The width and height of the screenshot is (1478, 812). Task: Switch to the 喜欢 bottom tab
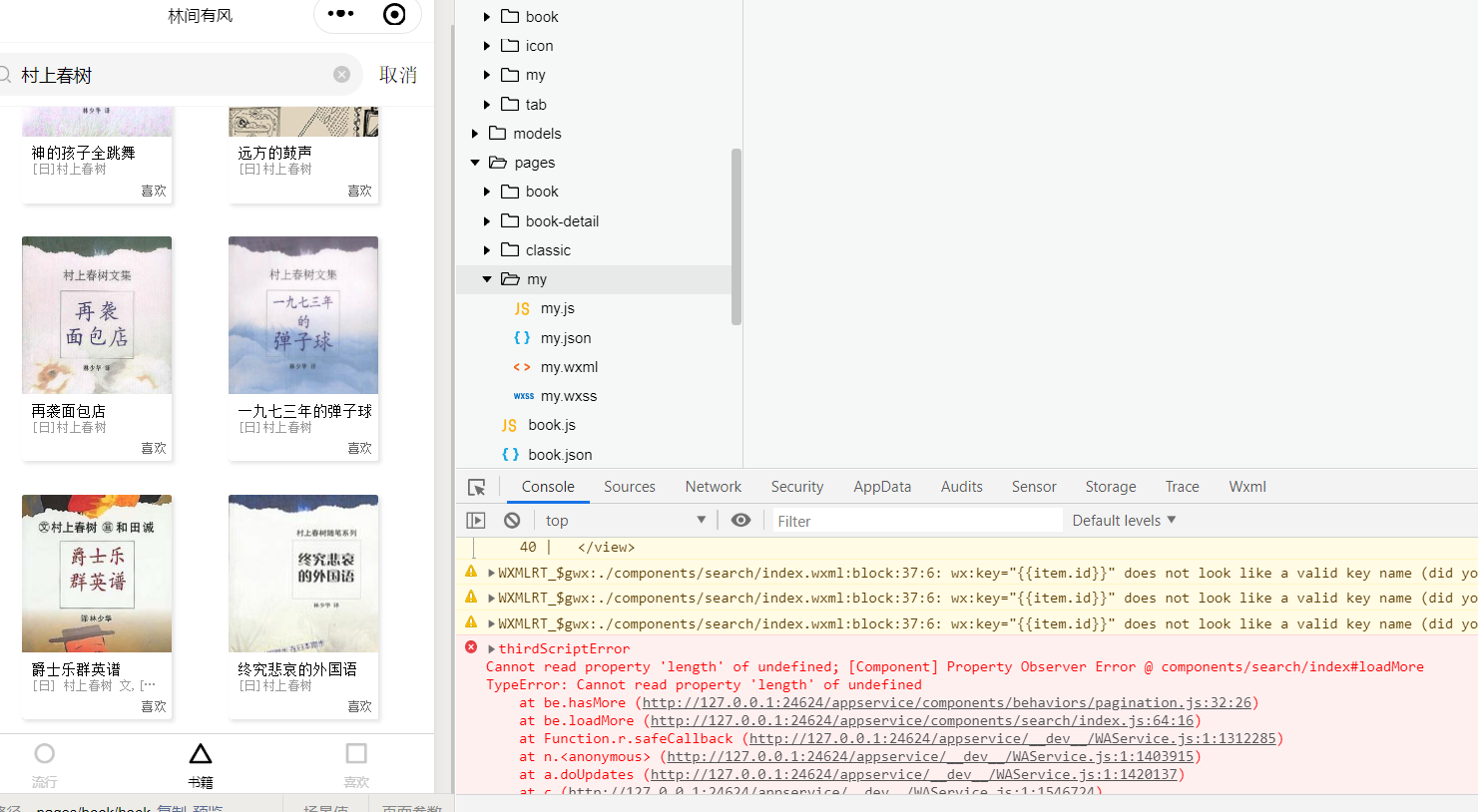tap(356, 765)
